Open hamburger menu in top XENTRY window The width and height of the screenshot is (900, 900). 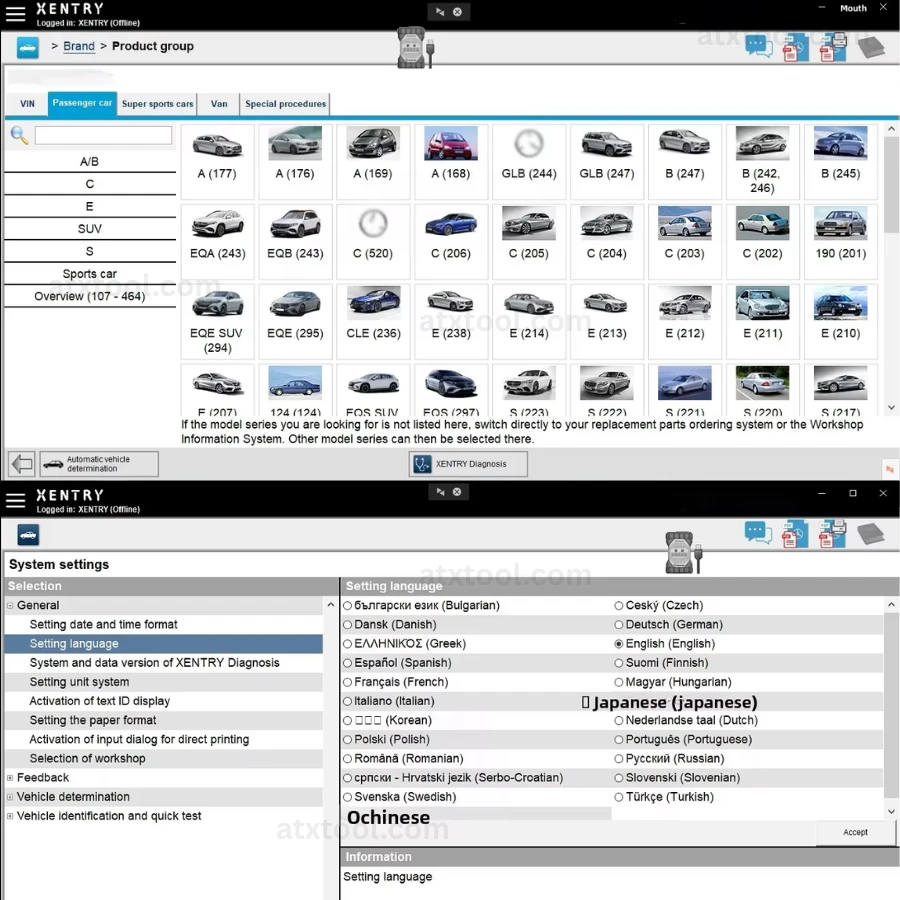15,14
